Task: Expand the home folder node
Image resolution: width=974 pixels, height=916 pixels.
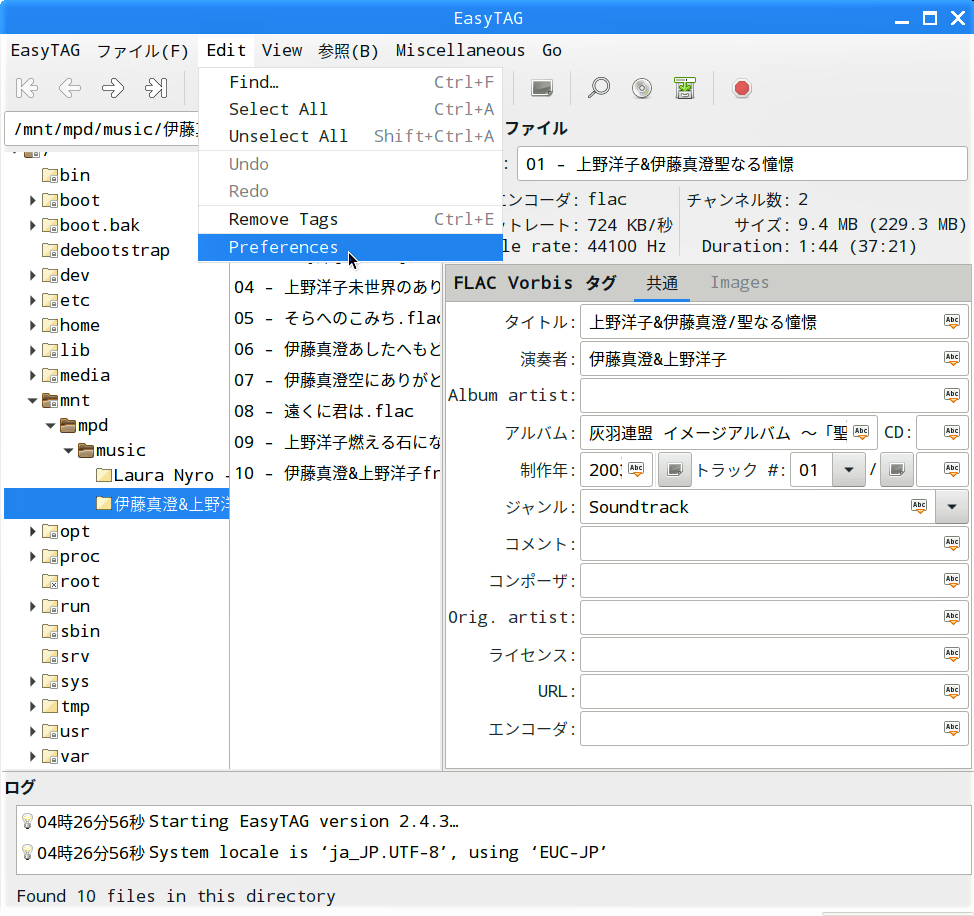Action: point(32,325)
